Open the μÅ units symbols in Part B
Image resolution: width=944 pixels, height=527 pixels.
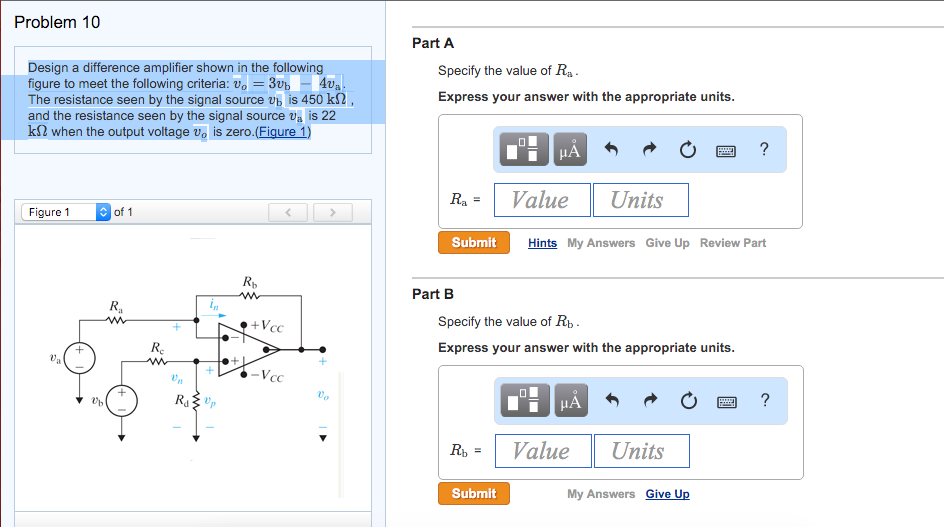point(570,401)
